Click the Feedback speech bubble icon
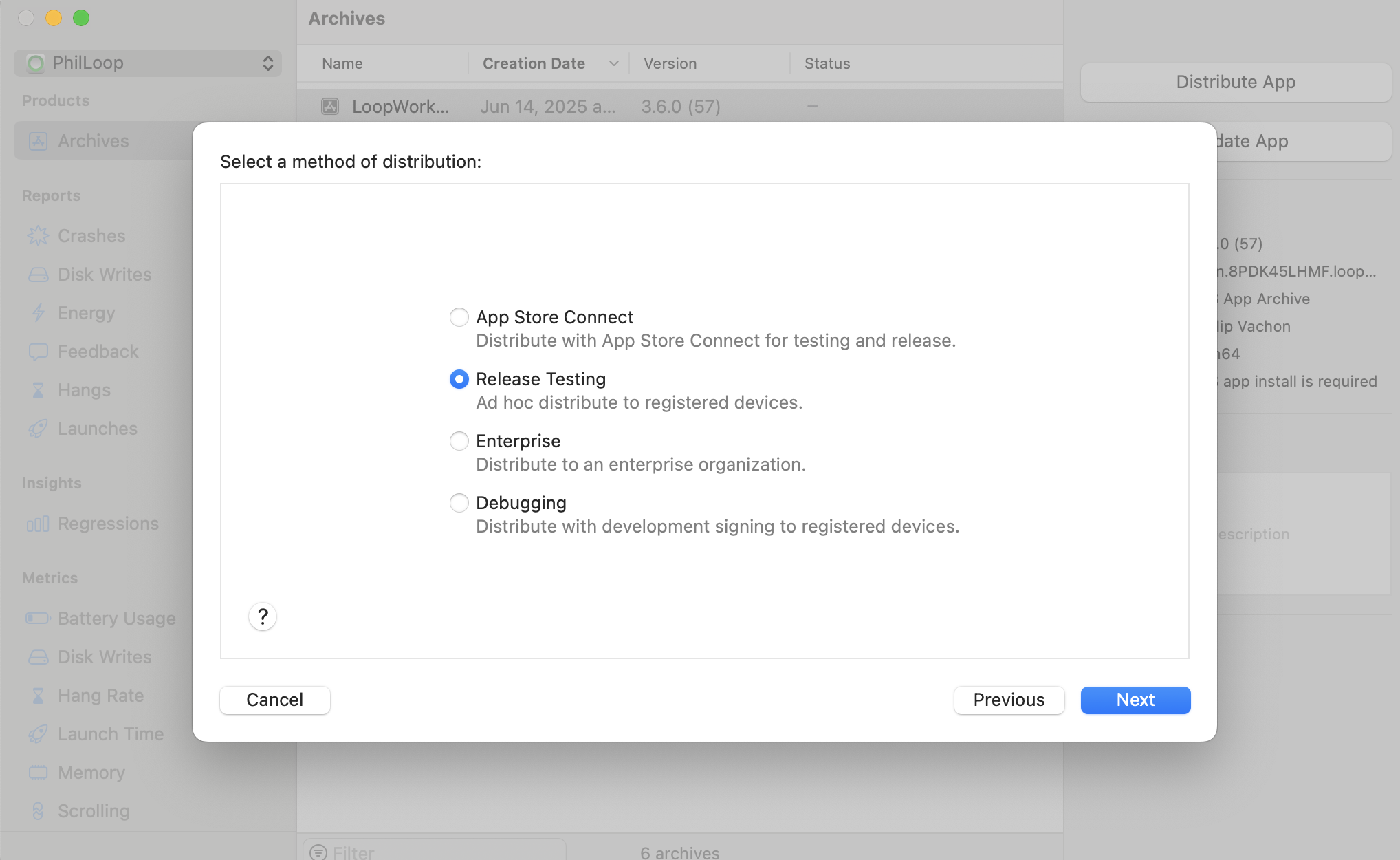The image size is (1400, 860). point(38,352)
